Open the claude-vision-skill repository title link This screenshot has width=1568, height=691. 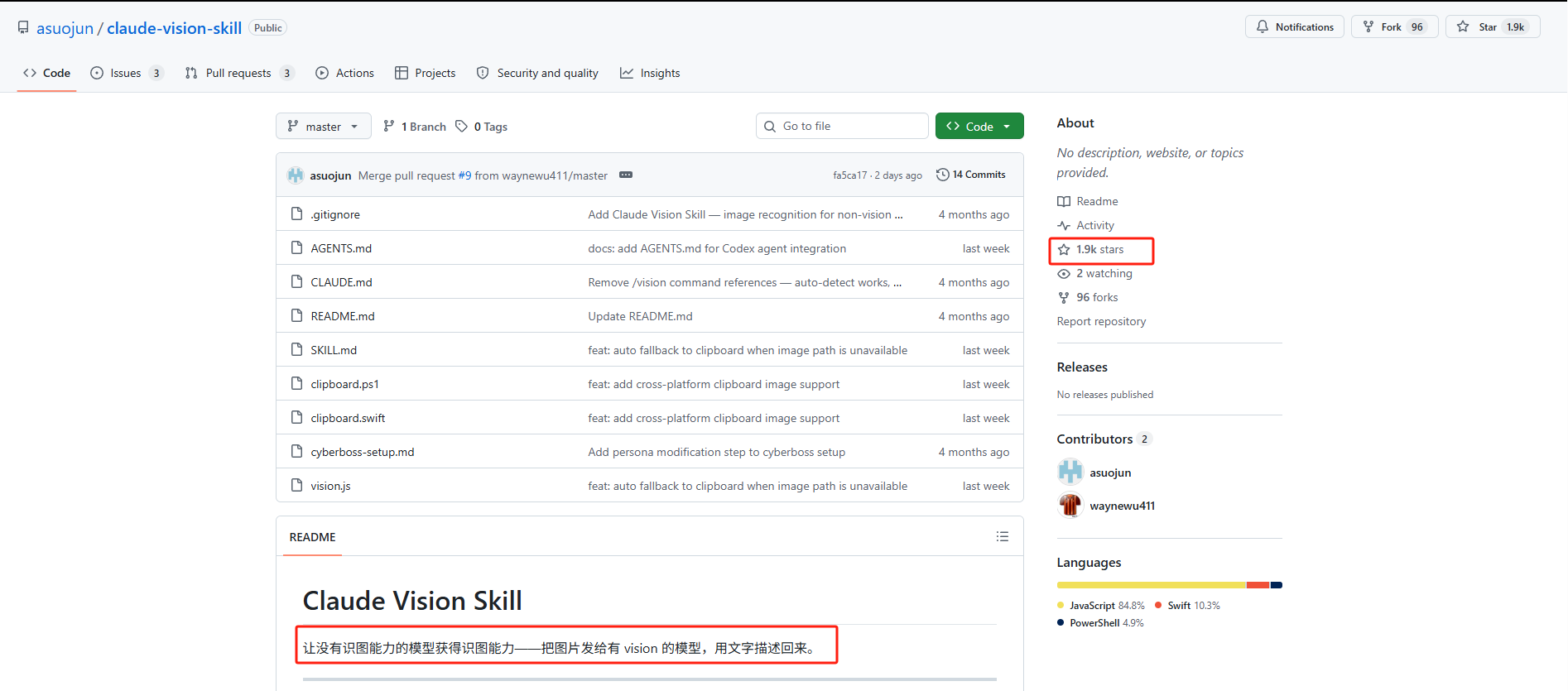[174, 28]
